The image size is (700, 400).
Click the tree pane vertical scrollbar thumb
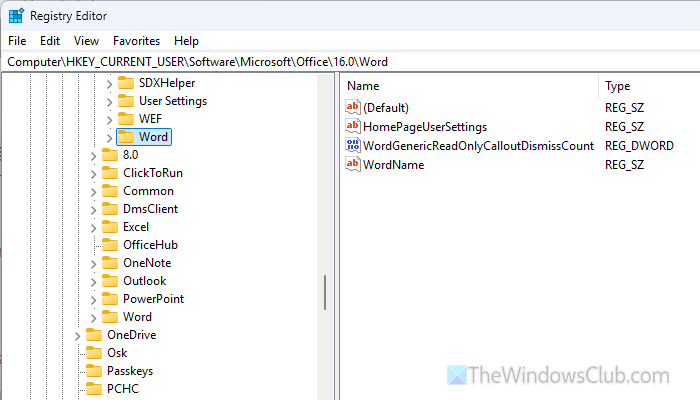pyautogui.click(x=325, y=292)
